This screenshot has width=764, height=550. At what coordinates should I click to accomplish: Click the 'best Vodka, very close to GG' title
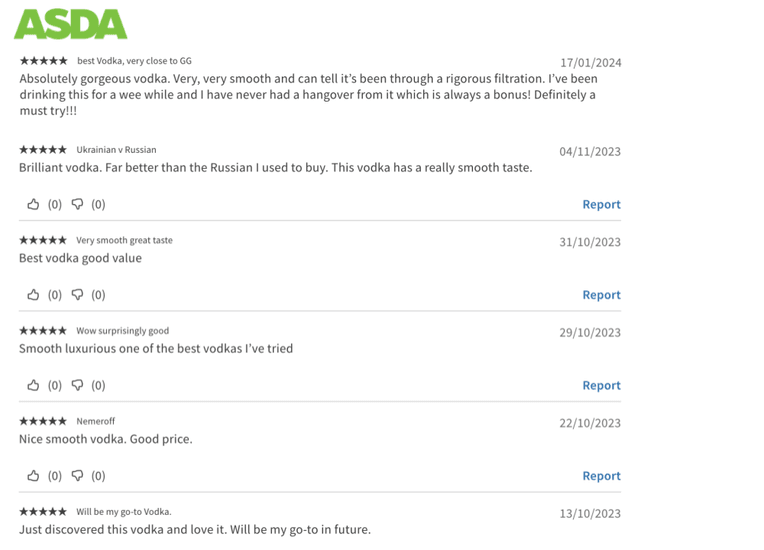click(134, 61)
